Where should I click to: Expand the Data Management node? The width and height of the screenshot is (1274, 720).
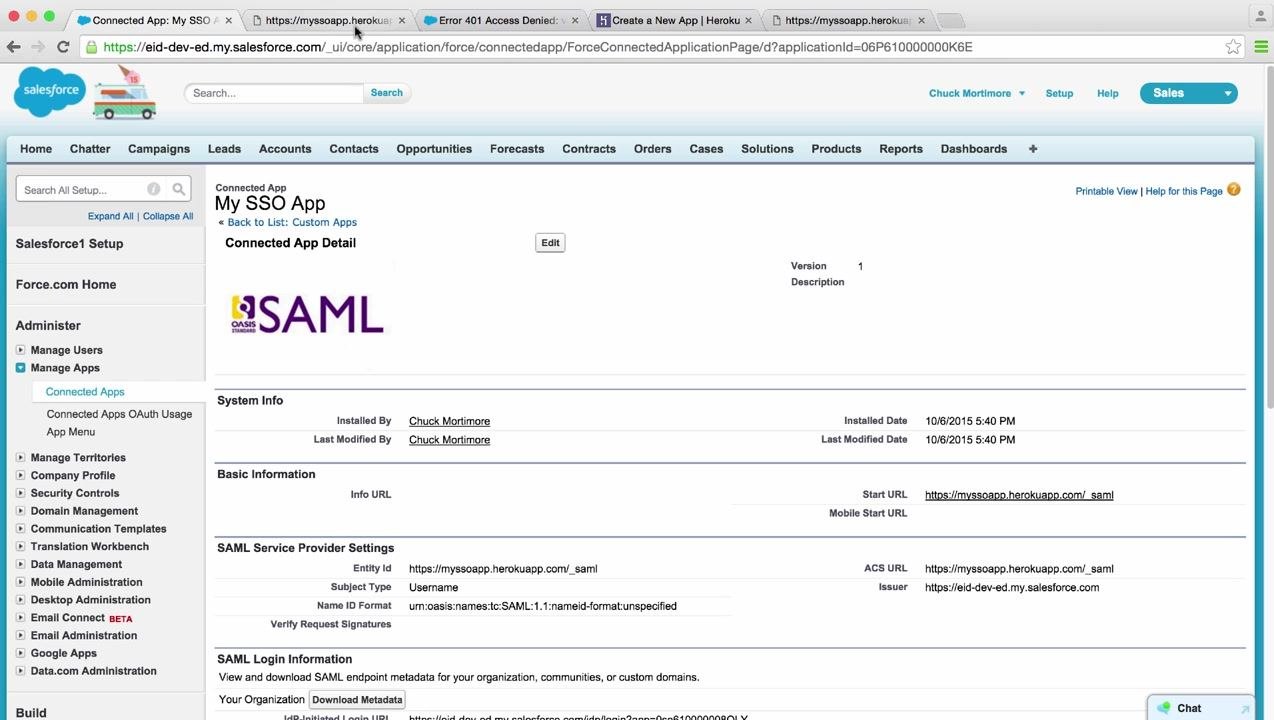click(x=20, y=564)
